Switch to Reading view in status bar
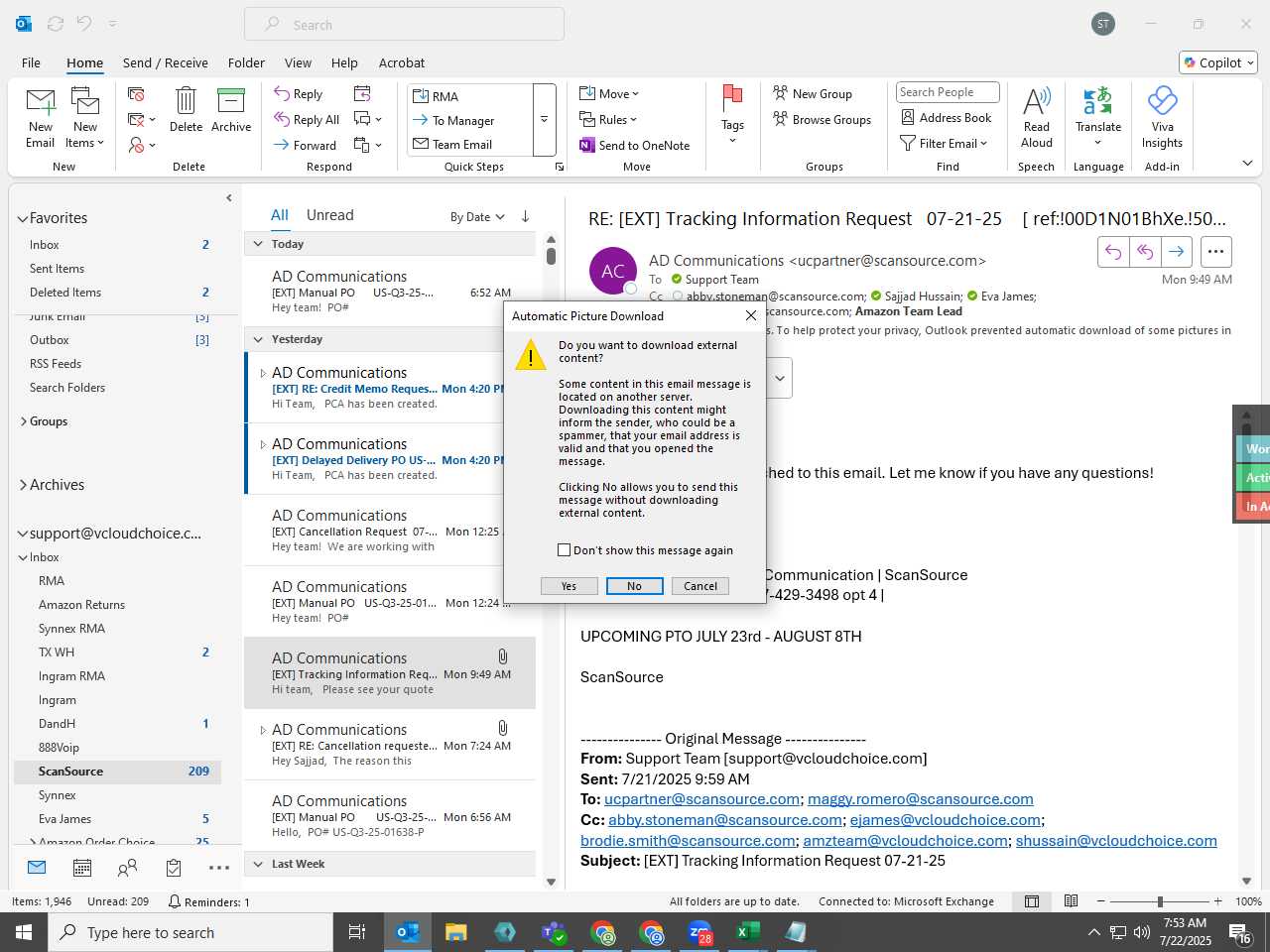Screen dimensions: 1270x952 click(1072, 901)
